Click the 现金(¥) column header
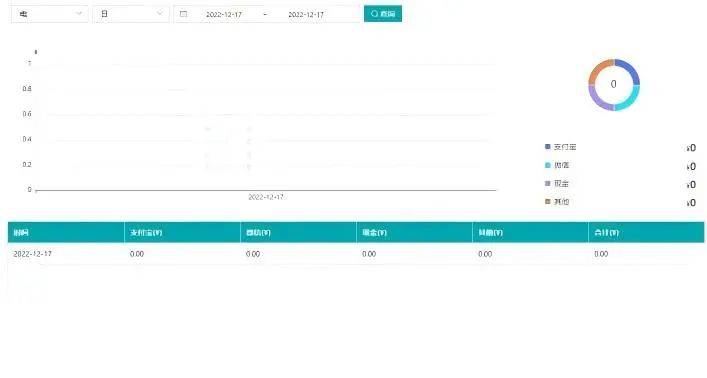This screenshot has width=707, height=378. click(375, 233)
